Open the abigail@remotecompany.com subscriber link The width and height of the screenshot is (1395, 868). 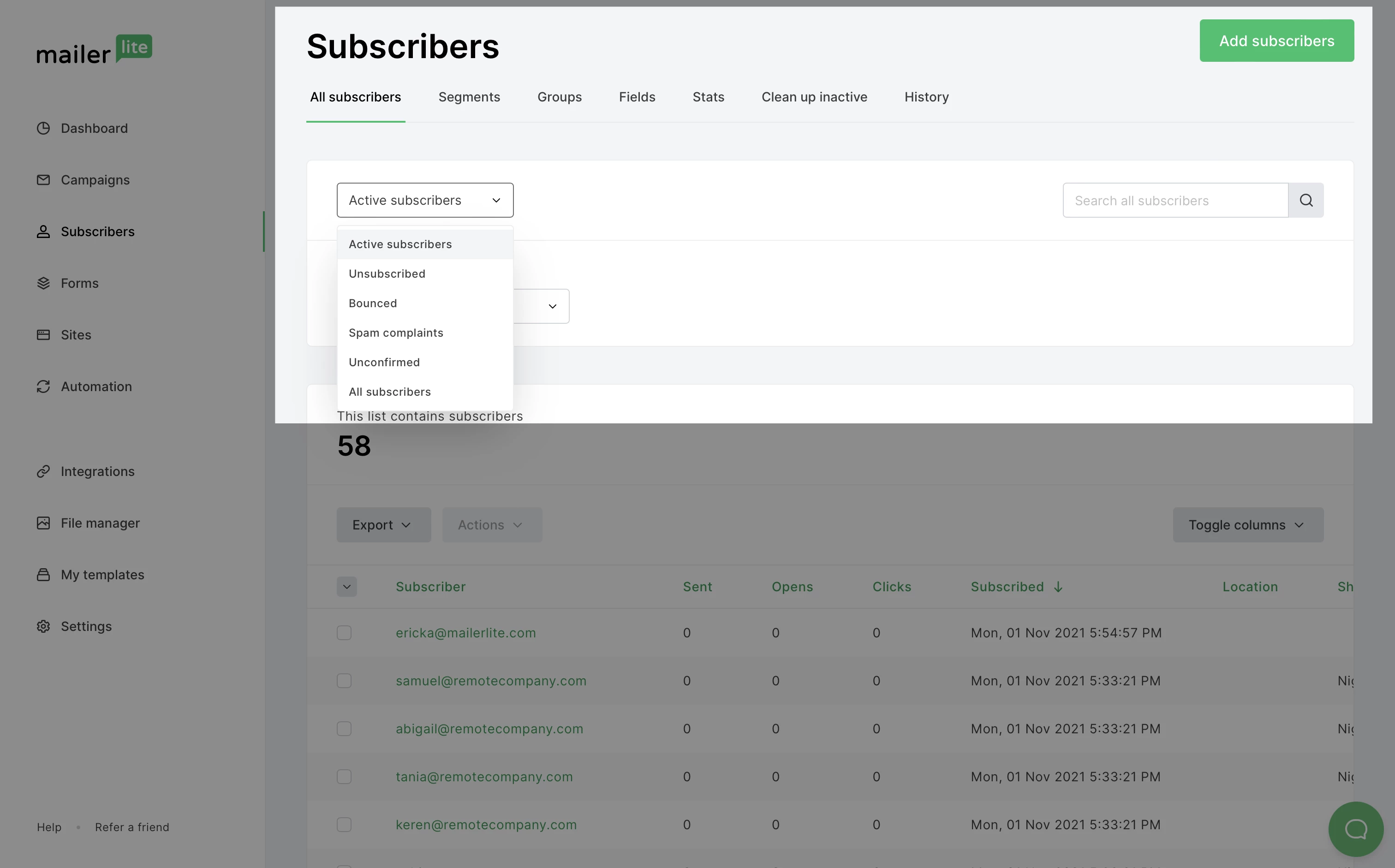pyautogui.click(x=489, y=729)
